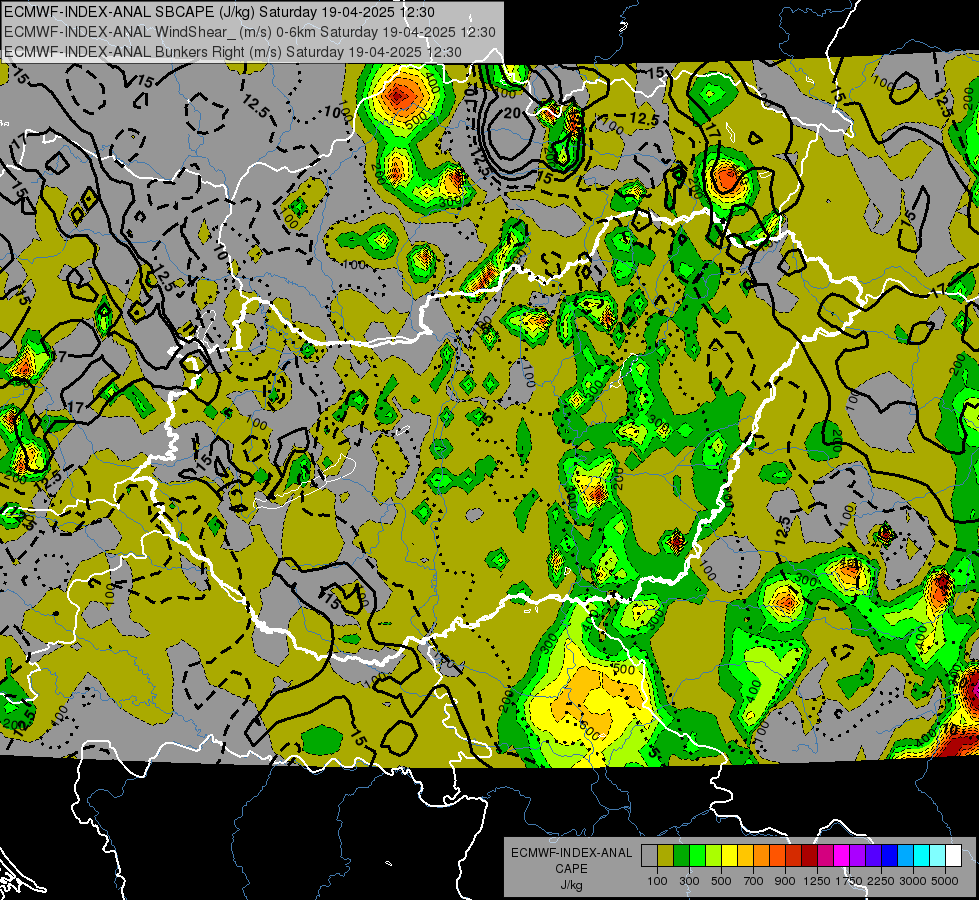This screenshot has height=900, width=979.
Task: Click the 100 value in the legend
Action: pos(657,881)
